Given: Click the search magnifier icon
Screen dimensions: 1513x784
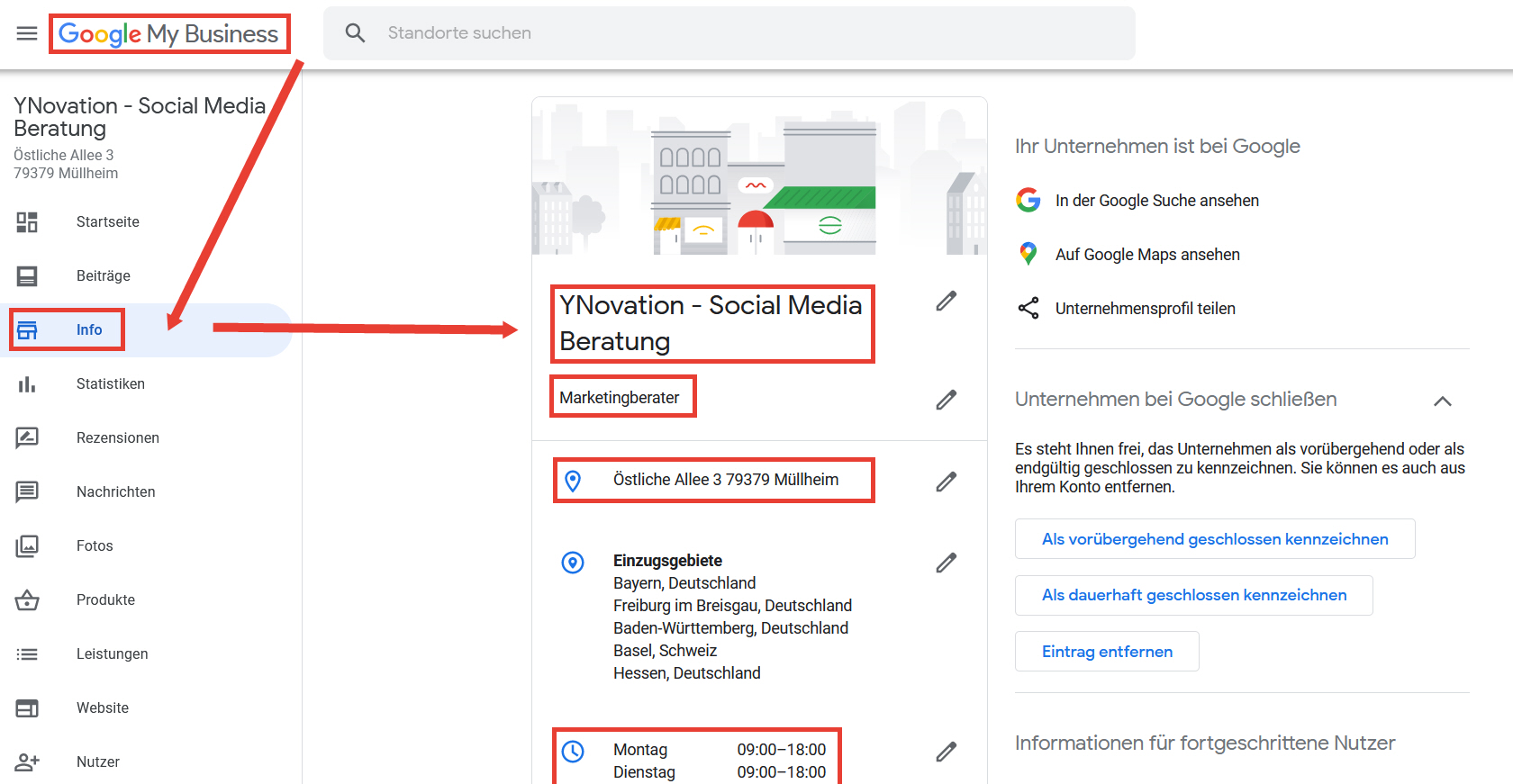Looking at the screenshot, I should [356, 33].
